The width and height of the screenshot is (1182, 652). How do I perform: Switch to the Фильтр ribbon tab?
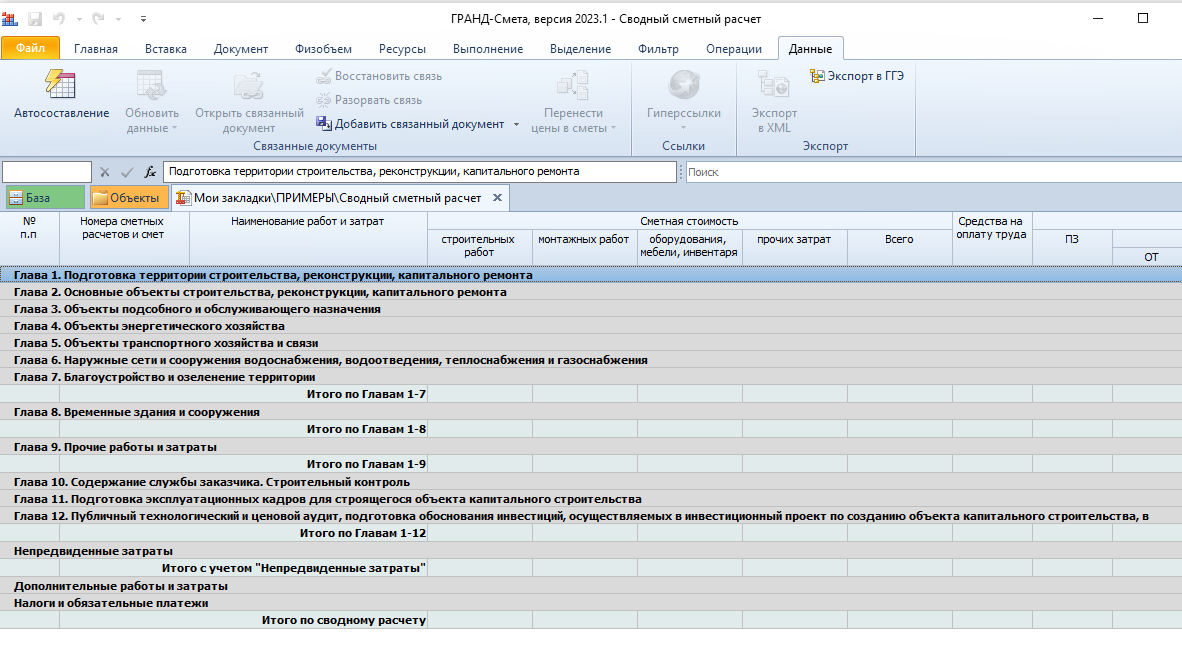tap(658, 49)
